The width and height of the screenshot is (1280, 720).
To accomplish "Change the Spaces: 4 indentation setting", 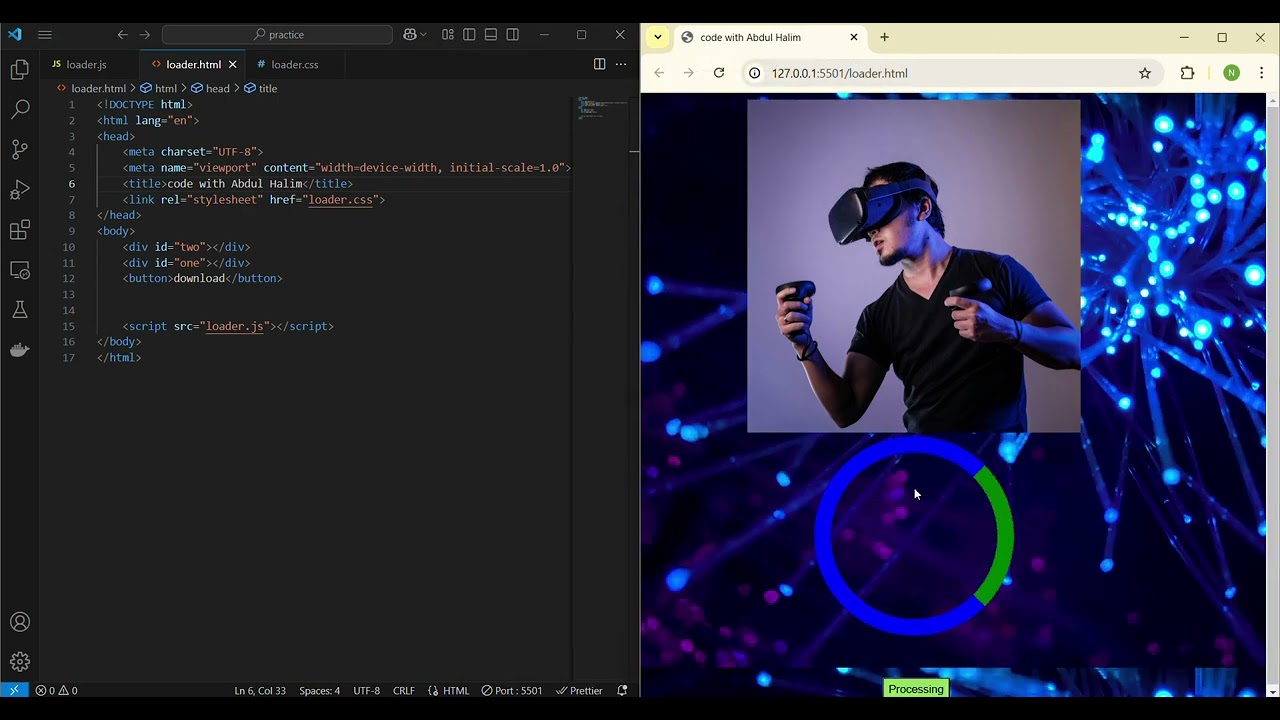I will [x=319, y=690].
